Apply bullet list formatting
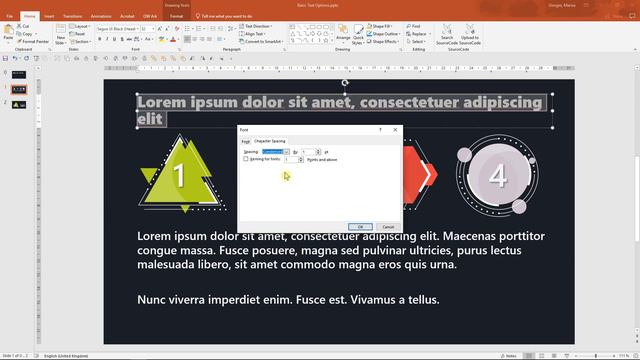 (x=188, y=29)
